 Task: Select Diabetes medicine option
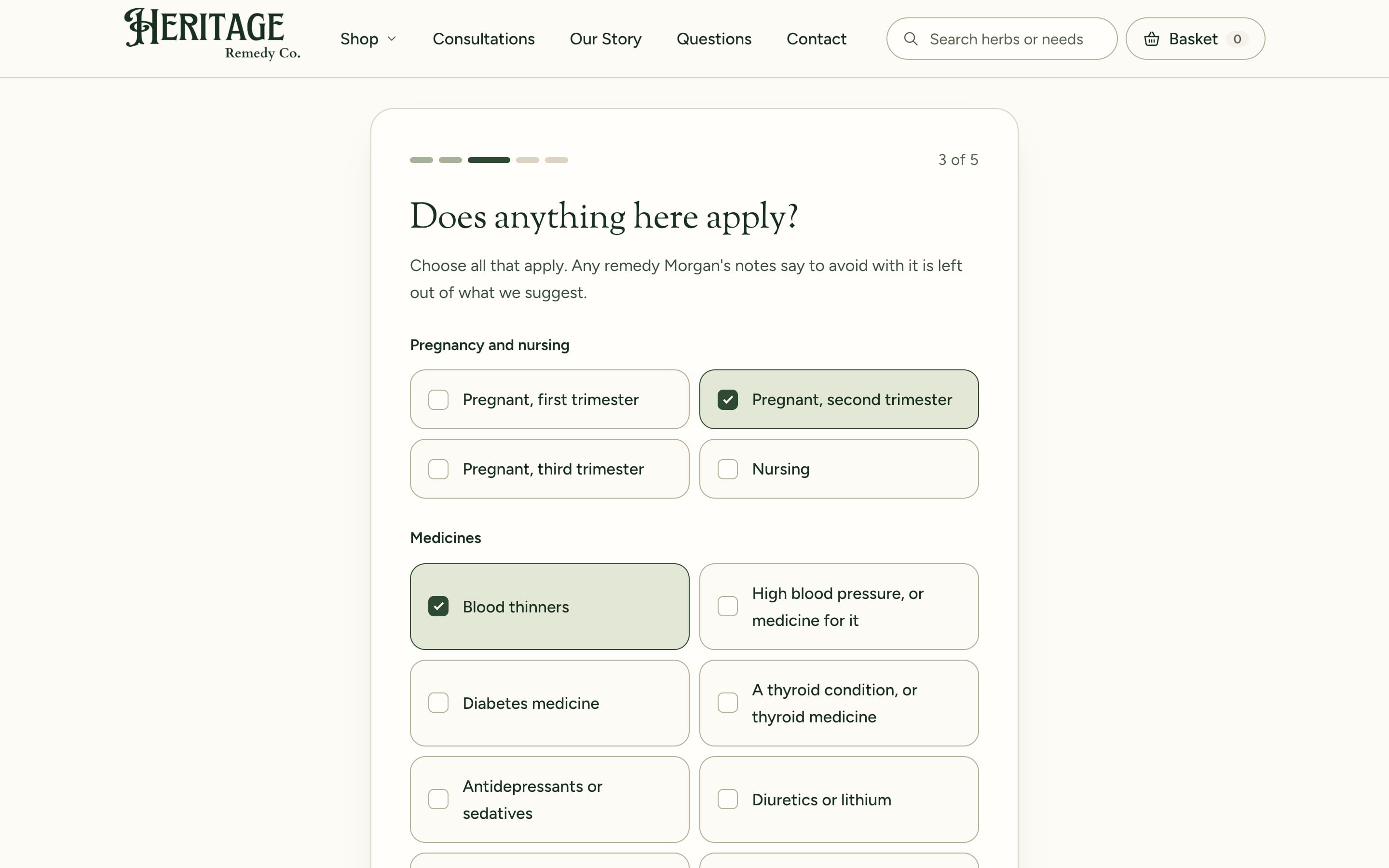click(x=549, y=703)
